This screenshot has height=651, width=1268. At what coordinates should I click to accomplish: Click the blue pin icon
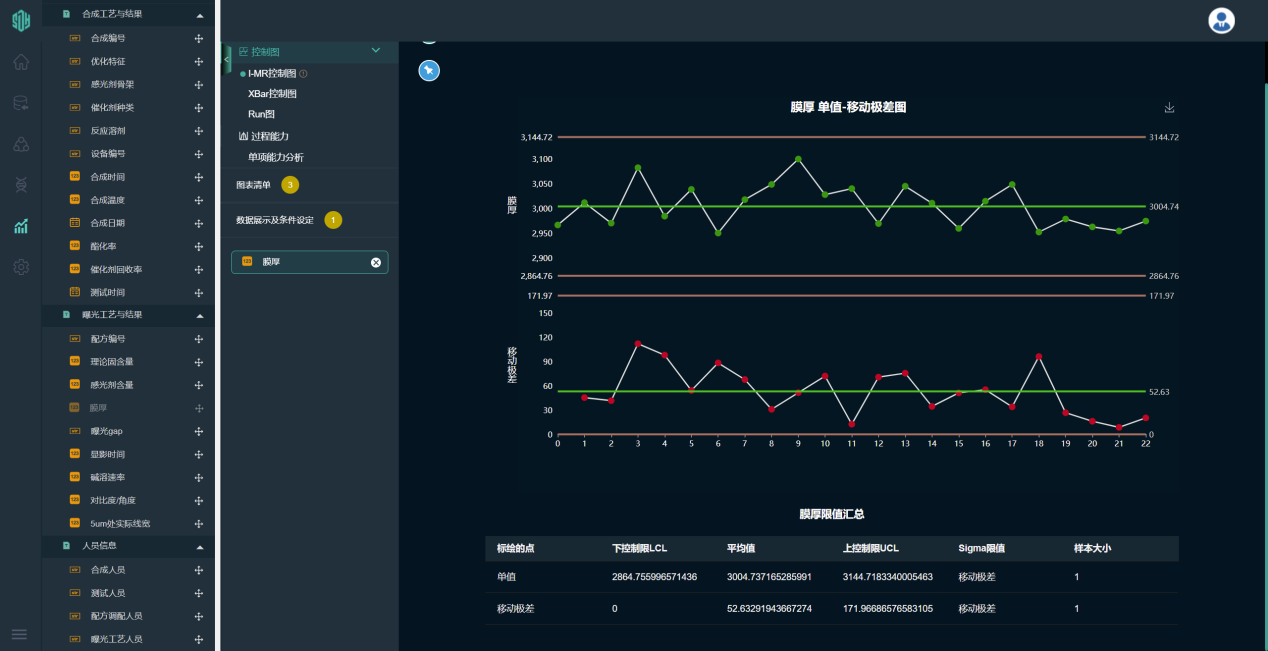tap(429, 70)
